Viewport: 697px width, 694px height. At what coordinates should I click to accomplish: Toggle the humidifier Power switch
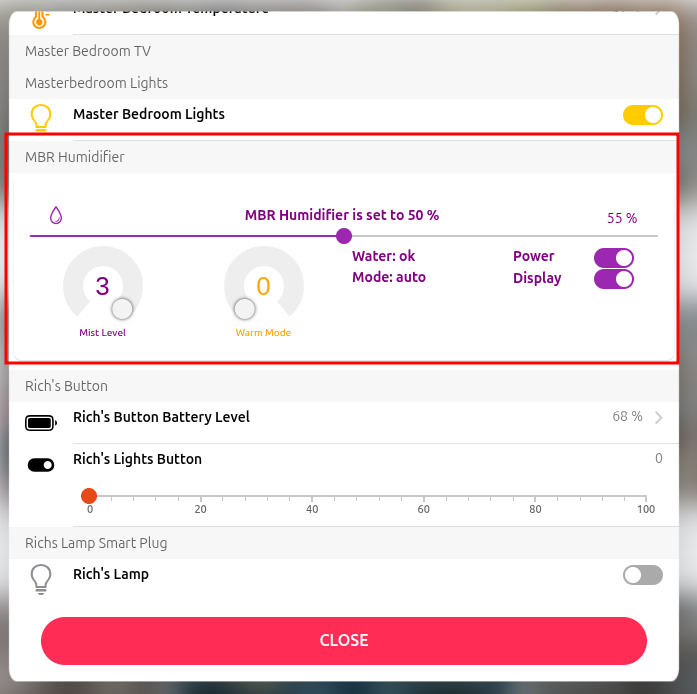(614, 257)
